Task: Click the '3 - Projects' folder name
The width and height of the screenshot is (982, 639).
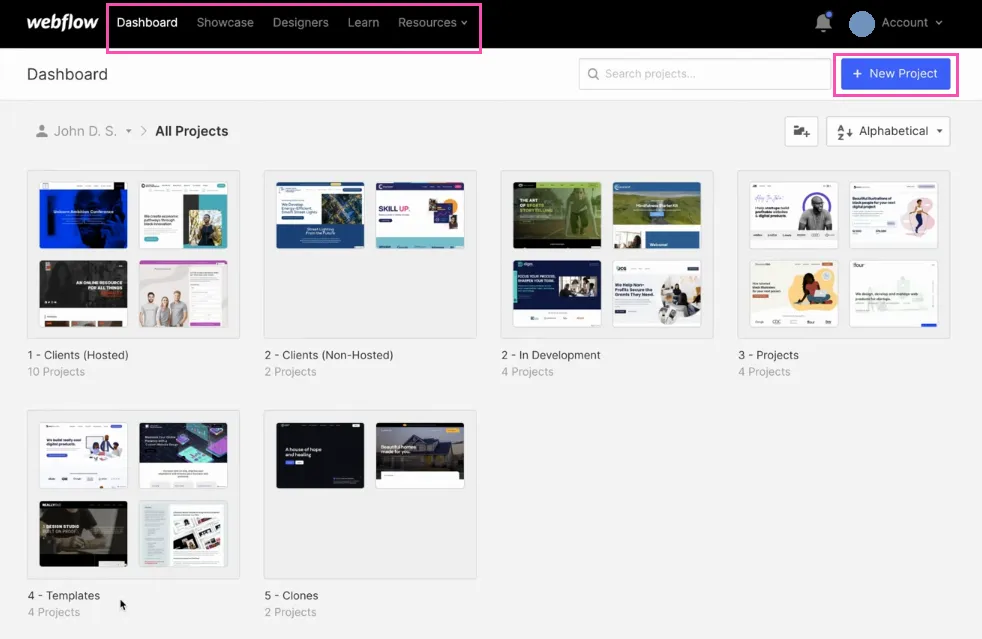Action: (768, 355)
